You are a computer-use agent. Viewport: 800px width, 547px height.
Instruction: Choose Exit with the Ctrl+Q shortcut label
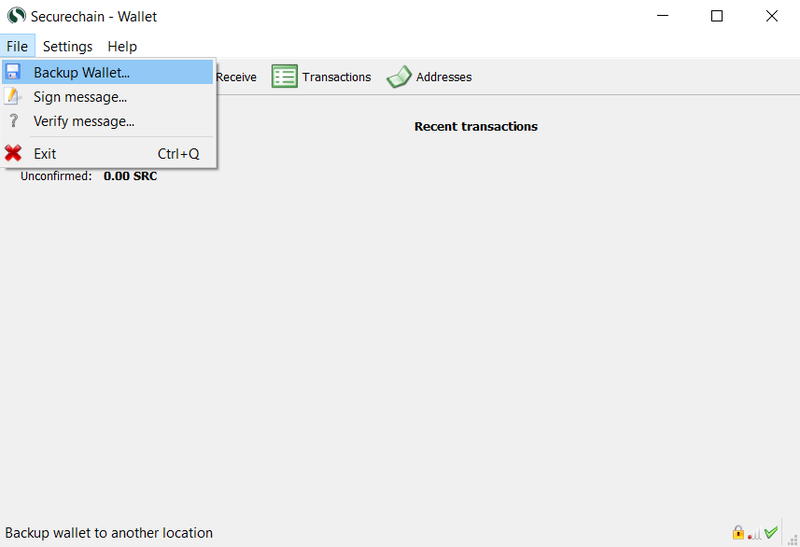(108, 153)
